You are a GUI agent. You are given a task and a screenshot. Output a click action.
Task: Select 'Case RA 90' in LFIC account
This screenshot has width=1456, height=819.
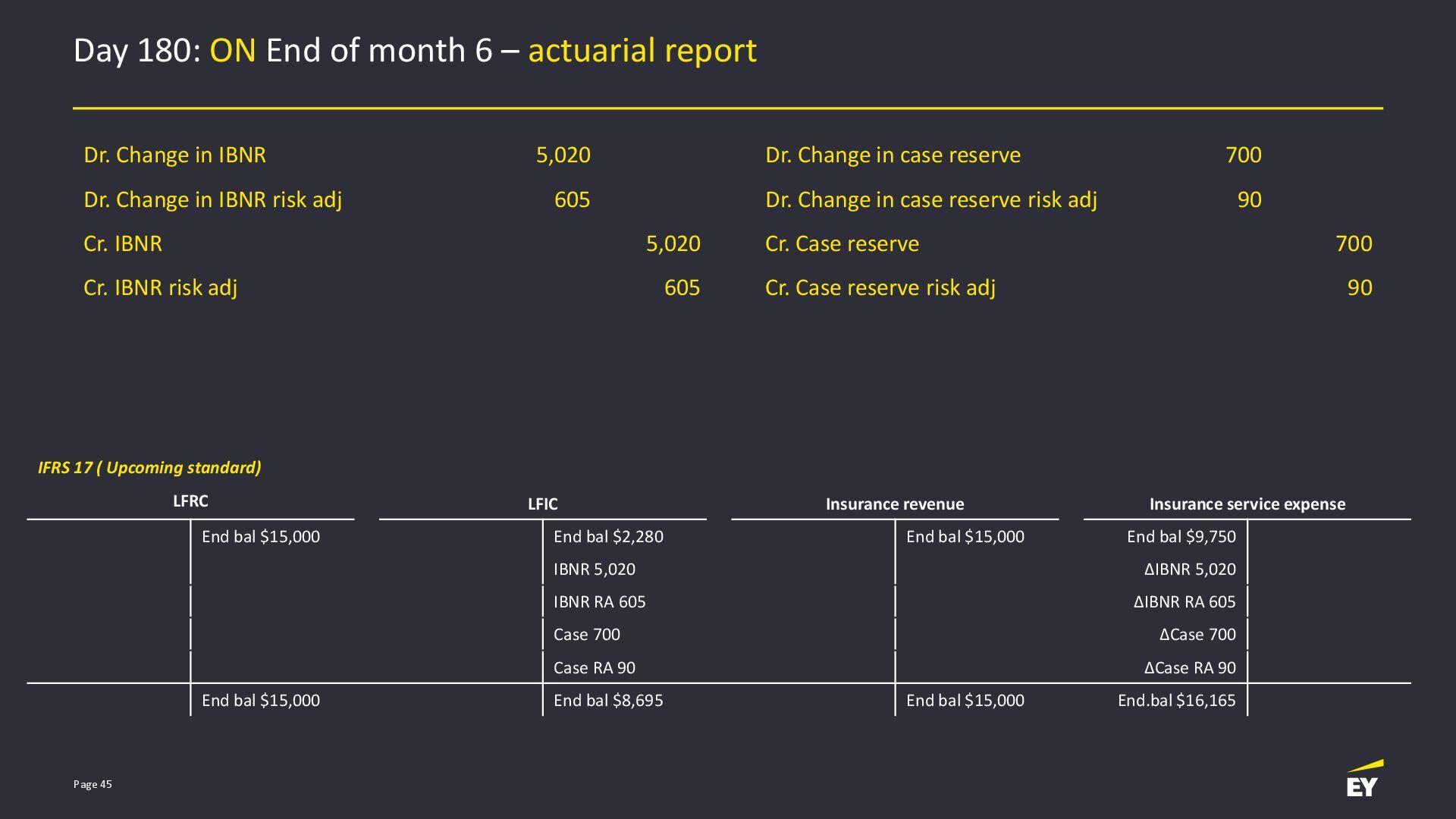(x=594, y=667)
